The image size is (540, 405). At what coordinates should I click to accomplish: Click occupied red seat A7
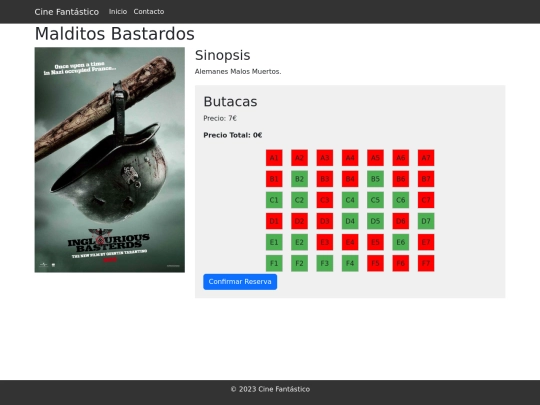point(426,158)
